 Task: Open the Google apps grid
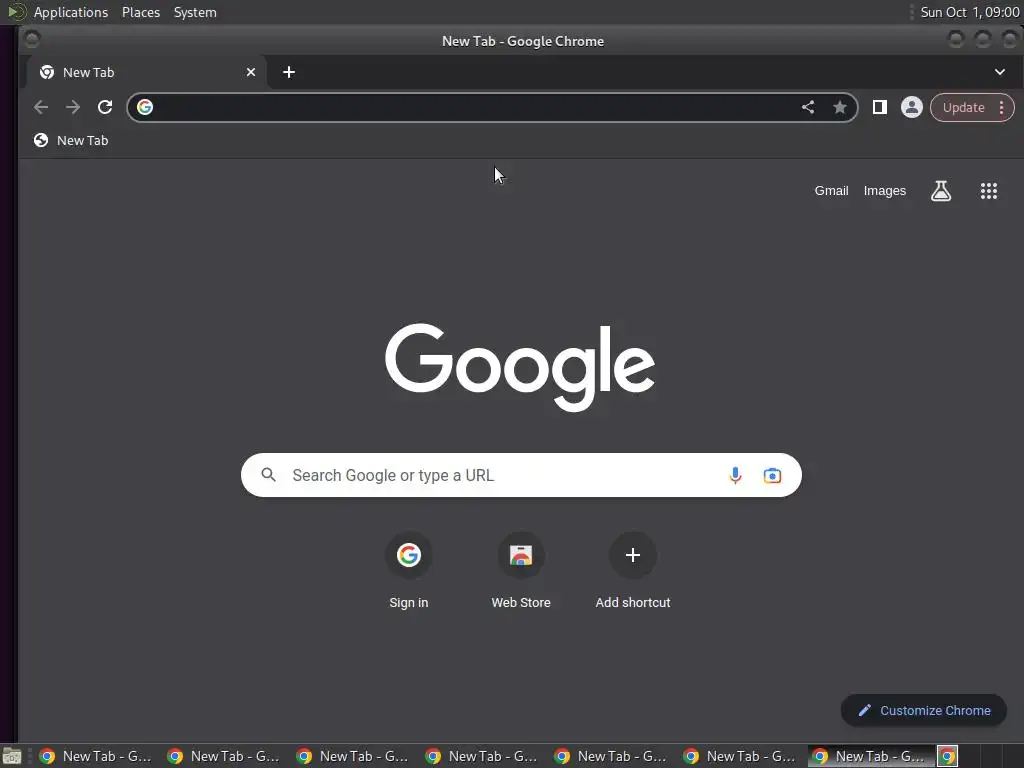(x=989, y=191)
